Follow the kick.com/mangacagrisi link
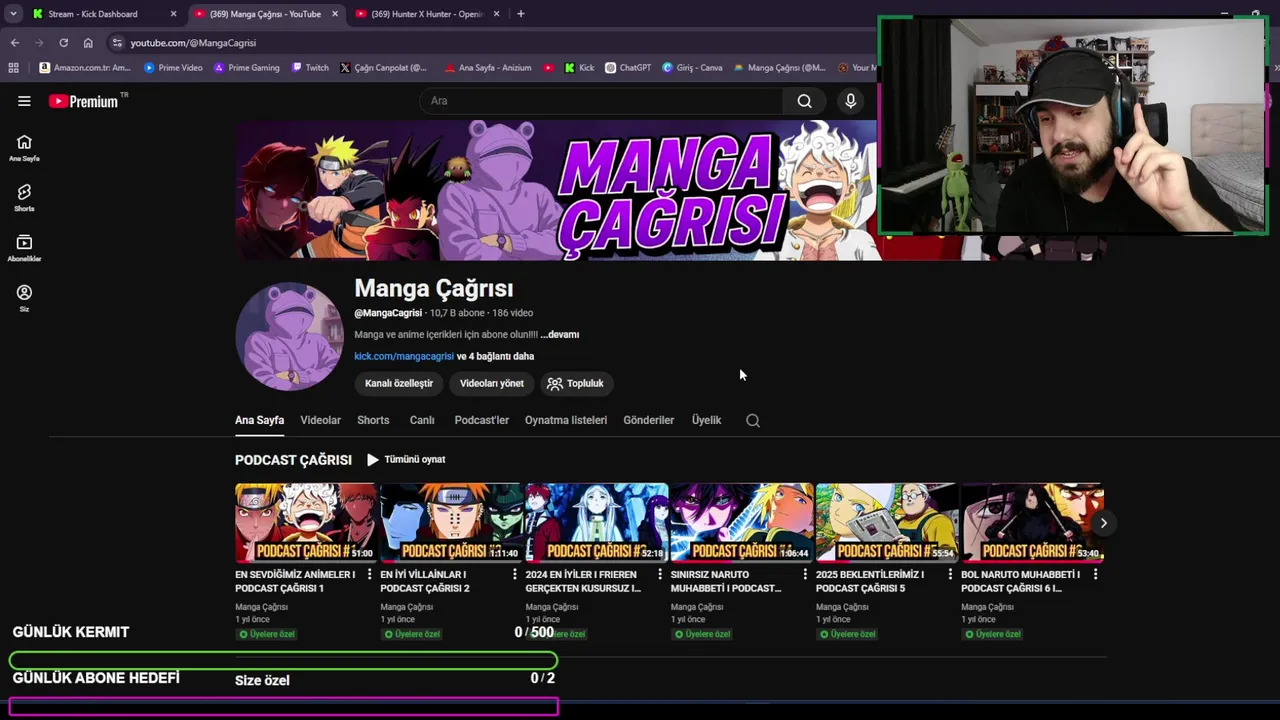 [403, 356]
